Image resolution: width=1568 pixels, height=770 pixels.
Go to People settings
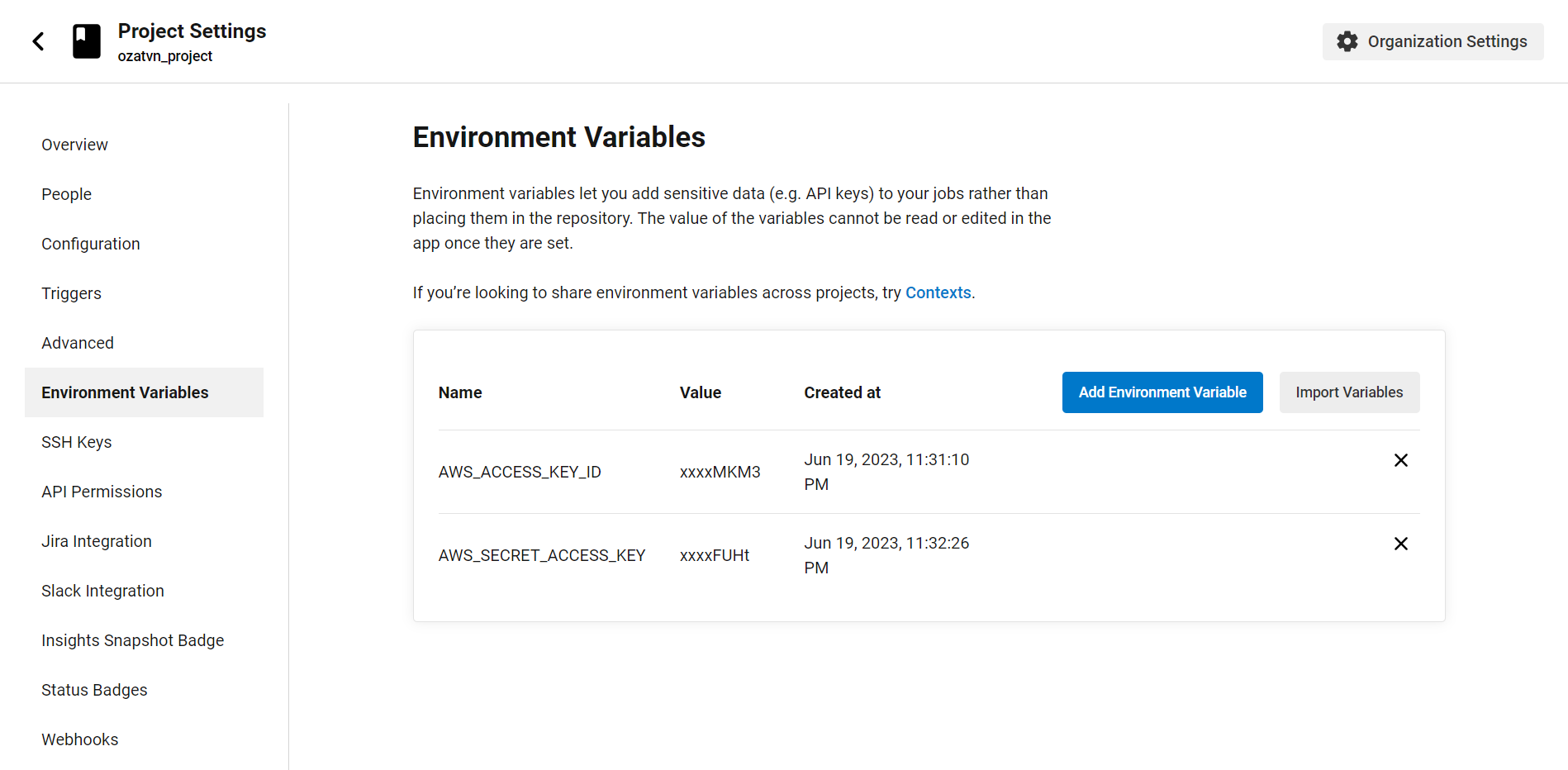click(x=66, y=194)
